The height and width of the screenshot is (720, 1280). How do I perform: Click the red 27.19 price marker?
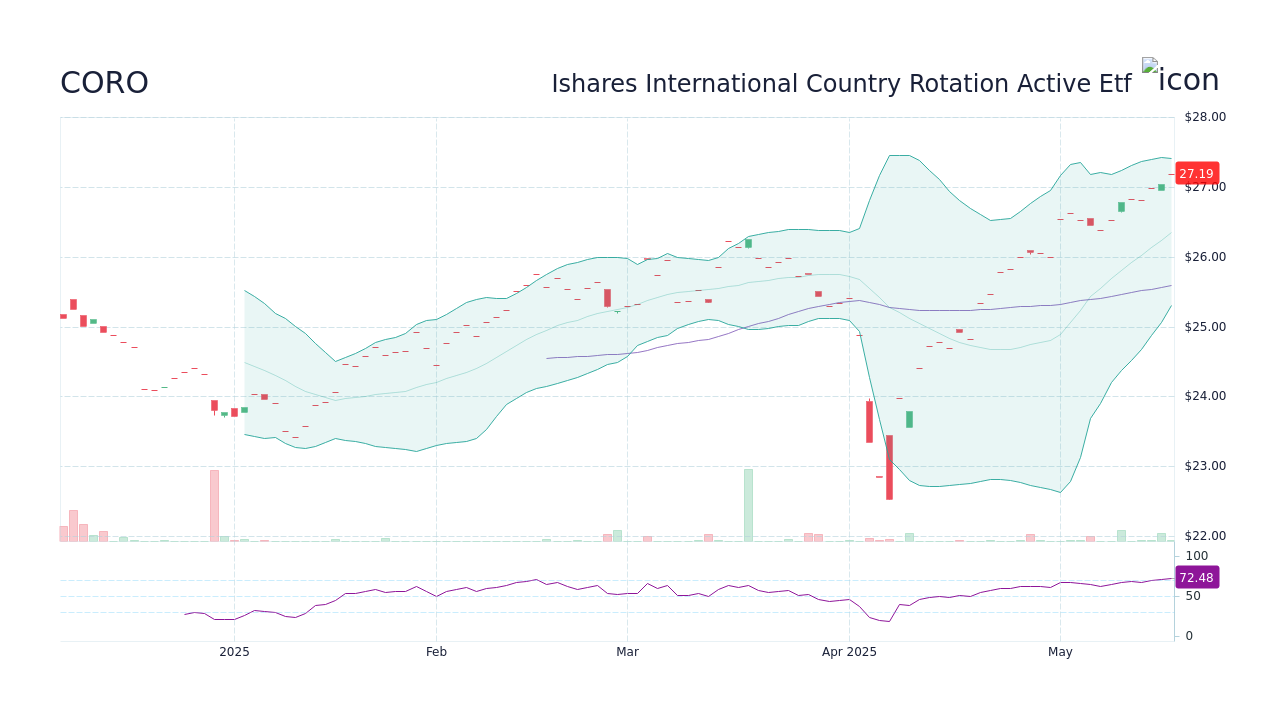[x=1197, y=173]
